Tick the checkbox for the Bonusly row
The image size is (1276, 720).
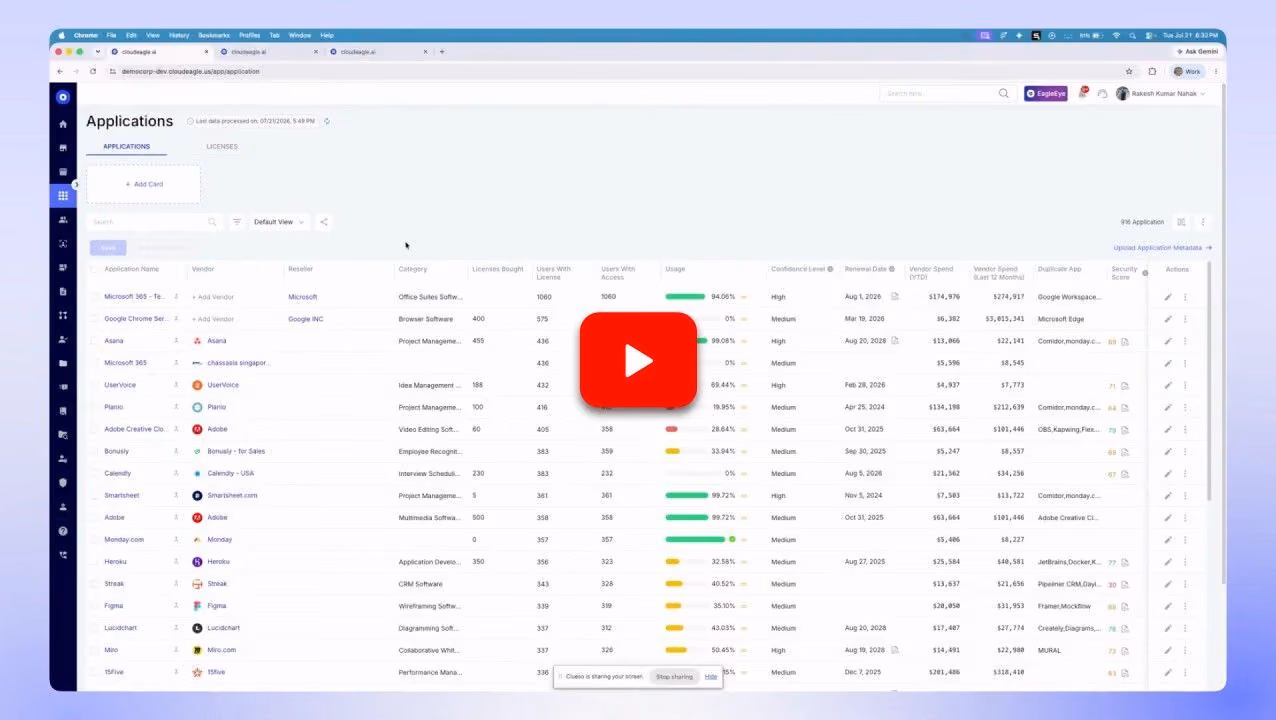(x=95, y=451)
